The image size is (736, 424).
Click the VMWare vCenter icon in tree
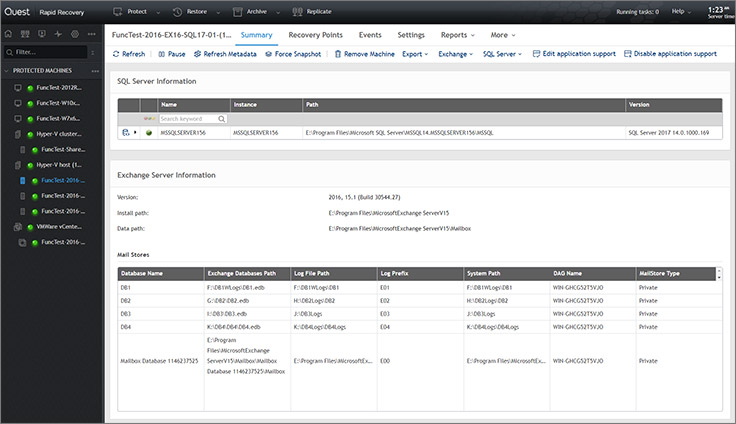point(18,227)
